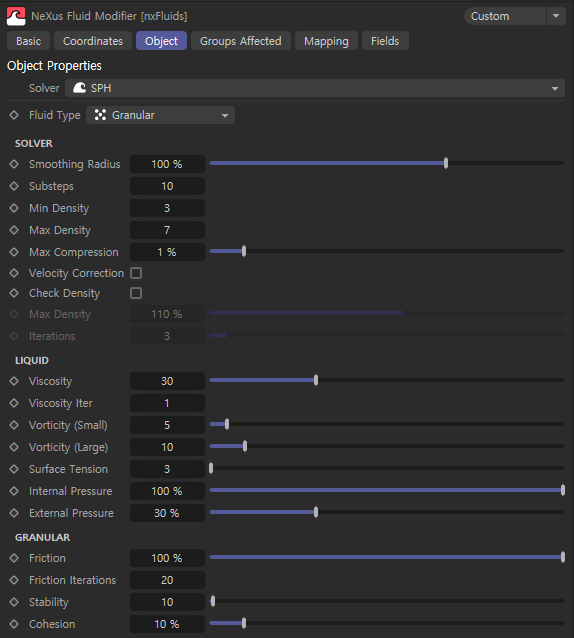Toggle keyframe diamond for Stability
This screenshot has width=574, height=638.
(x=14, y=602)
